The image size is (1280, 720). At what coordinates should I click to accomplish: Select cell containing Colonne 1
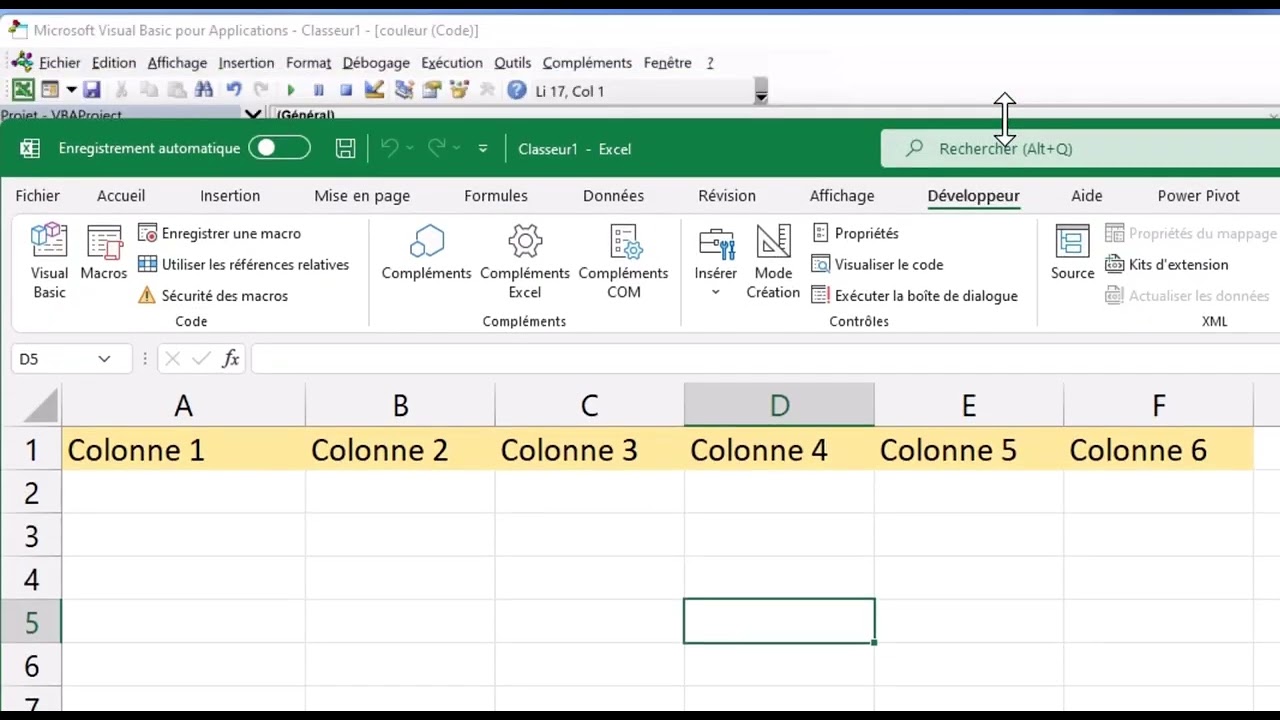point(183,449)
